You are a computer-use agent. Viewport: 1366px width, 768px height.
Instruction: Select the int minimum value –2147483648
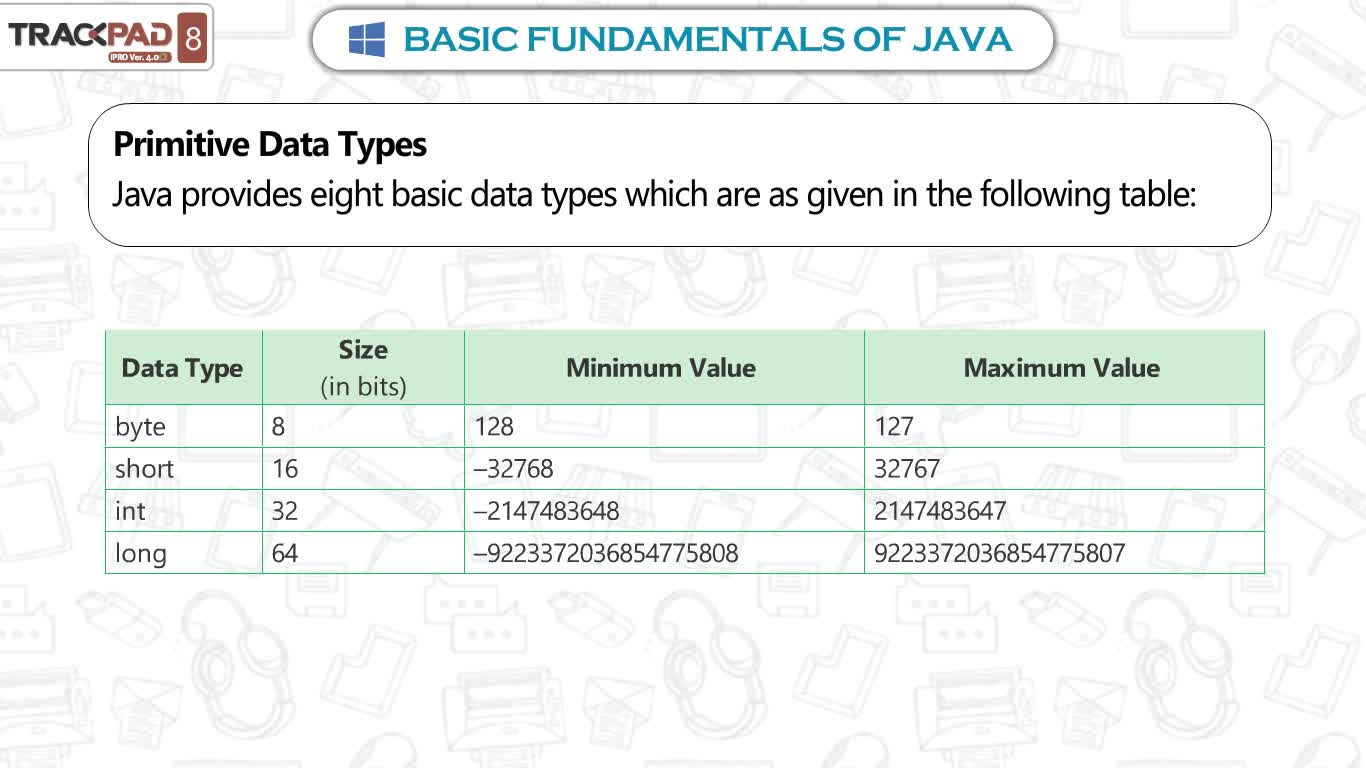pyautogui.click(x=546, y=511)
